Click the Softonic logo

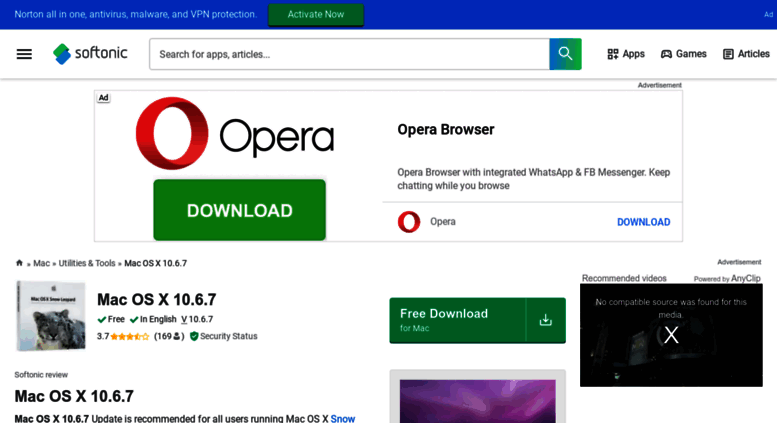pos(90,54)
